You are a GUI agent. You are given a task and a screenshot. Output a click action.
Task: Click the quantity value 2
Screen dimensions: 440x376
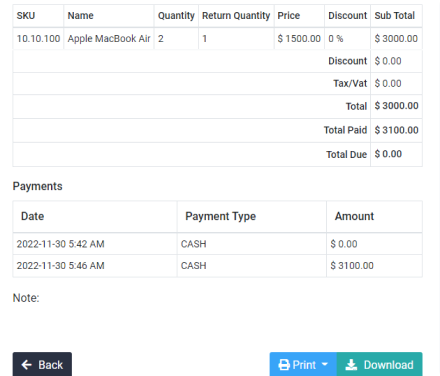(161, 39)
